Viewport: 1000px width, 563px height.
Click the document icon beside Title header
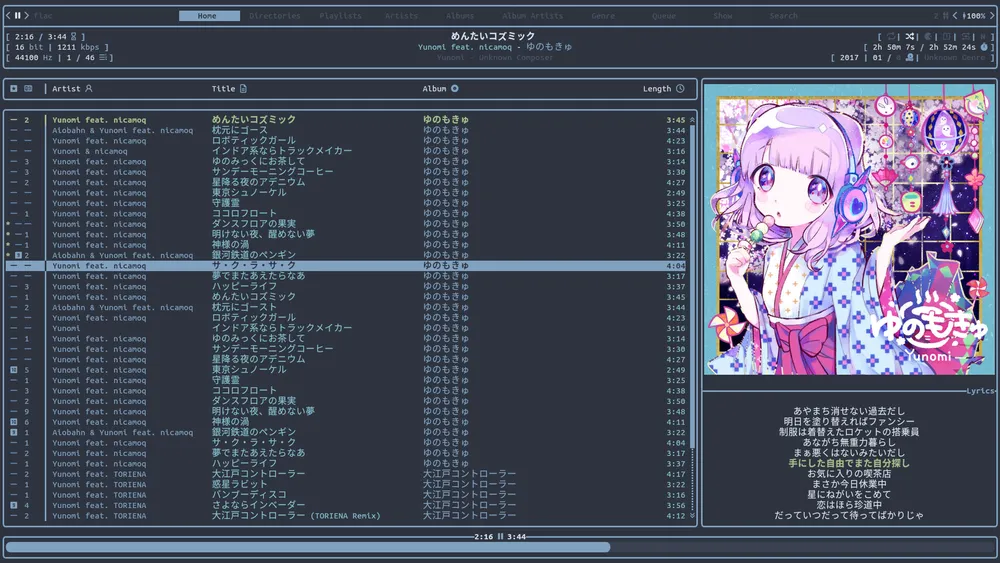point(243,89)
